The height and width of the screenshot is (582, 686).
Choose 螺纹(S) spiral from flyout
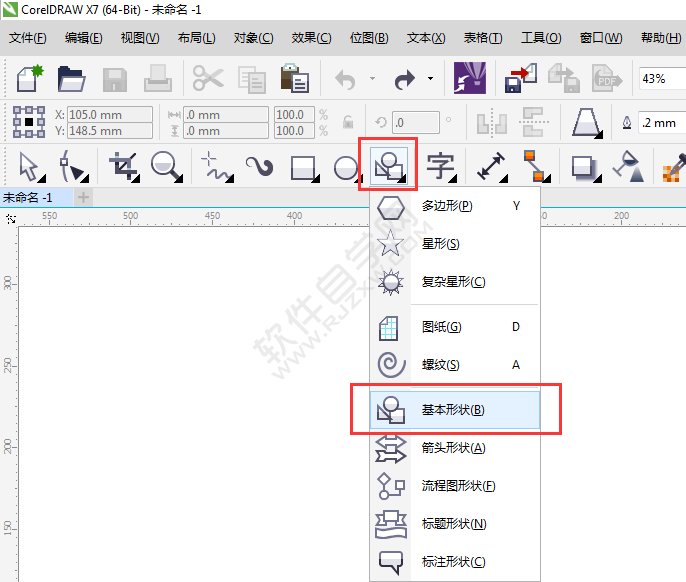(455, 365)
